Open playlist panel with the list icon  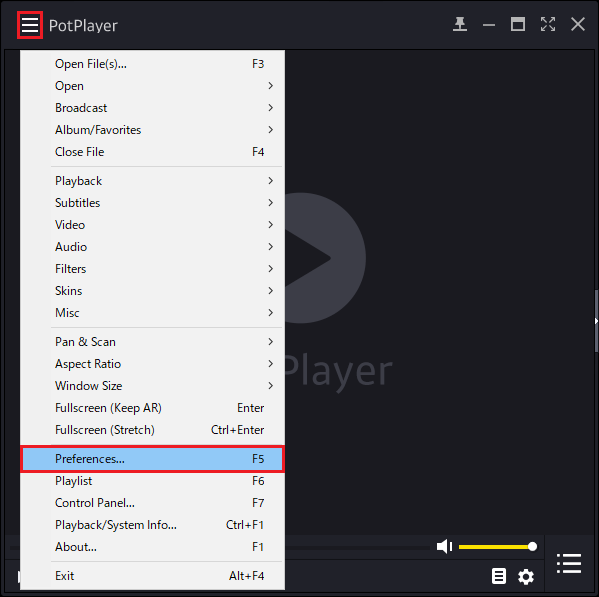click(569, 563)
